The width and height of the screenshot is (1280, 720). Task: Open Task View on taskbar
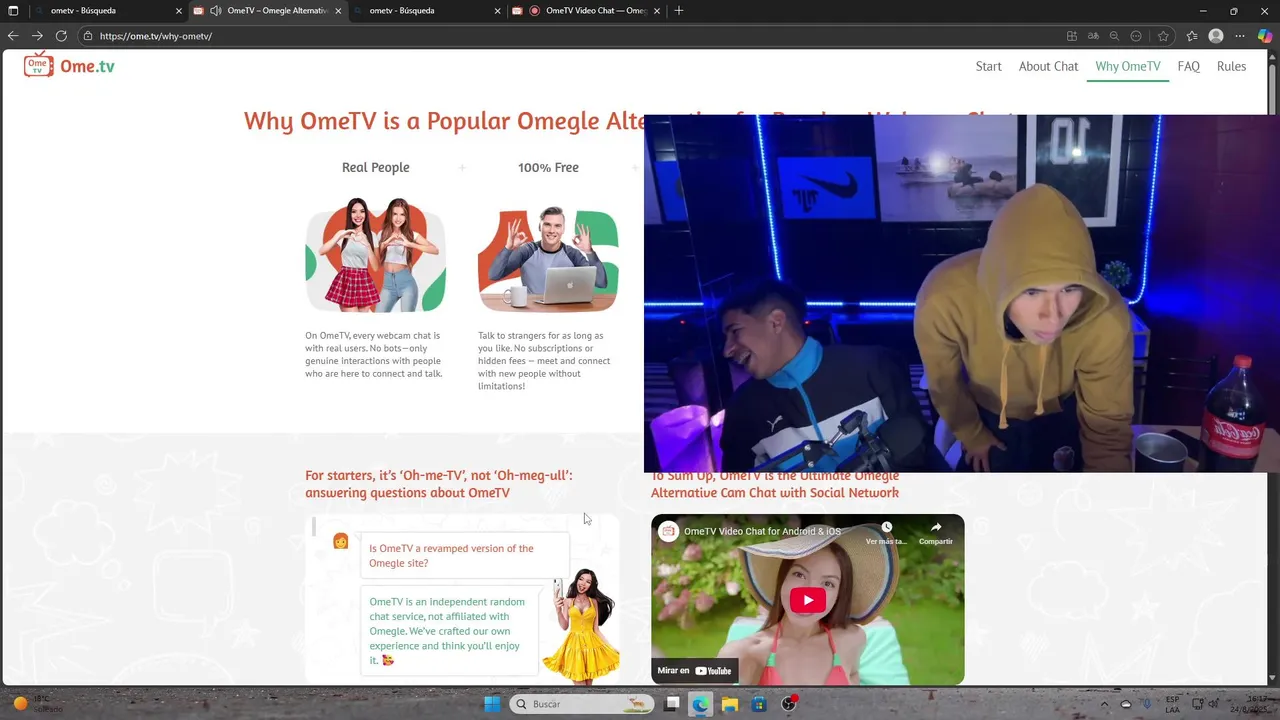pyautogui.click(x=672, y=704)
